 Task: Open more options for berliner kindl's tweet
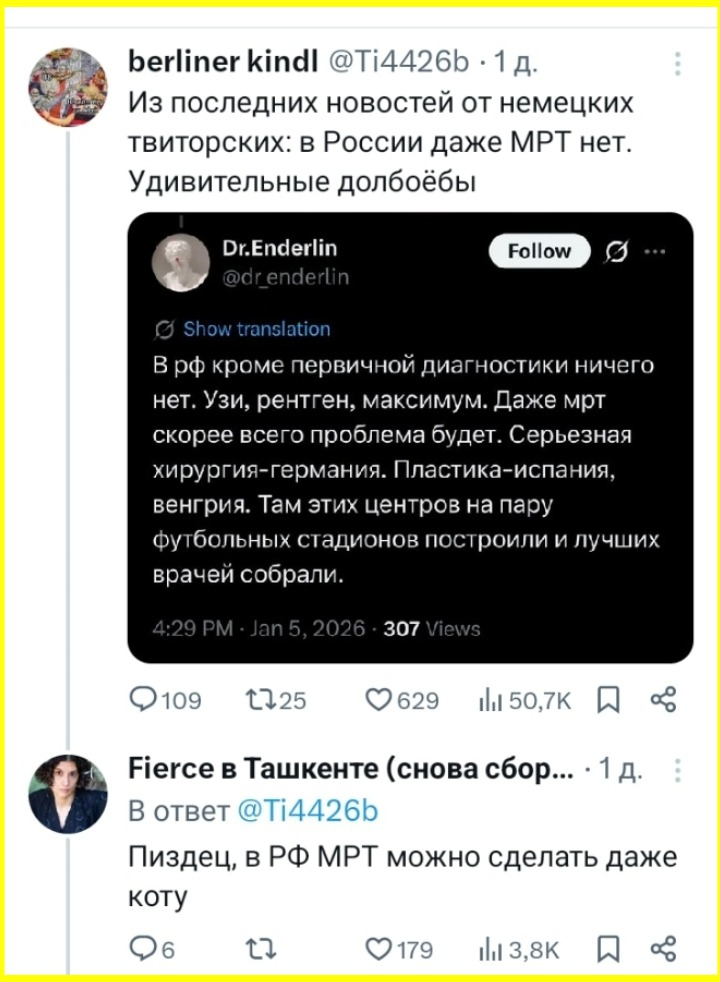(679, 66)
